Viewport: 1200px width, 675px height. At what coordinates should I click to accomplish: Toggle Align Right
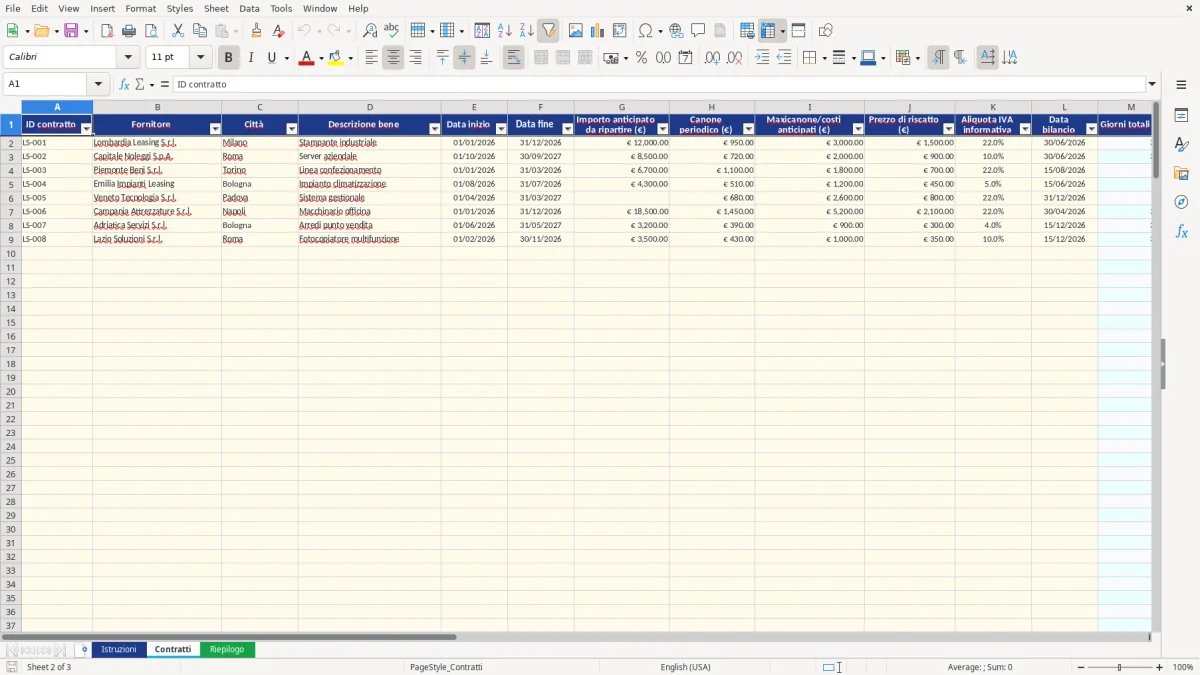click(415, 58)
